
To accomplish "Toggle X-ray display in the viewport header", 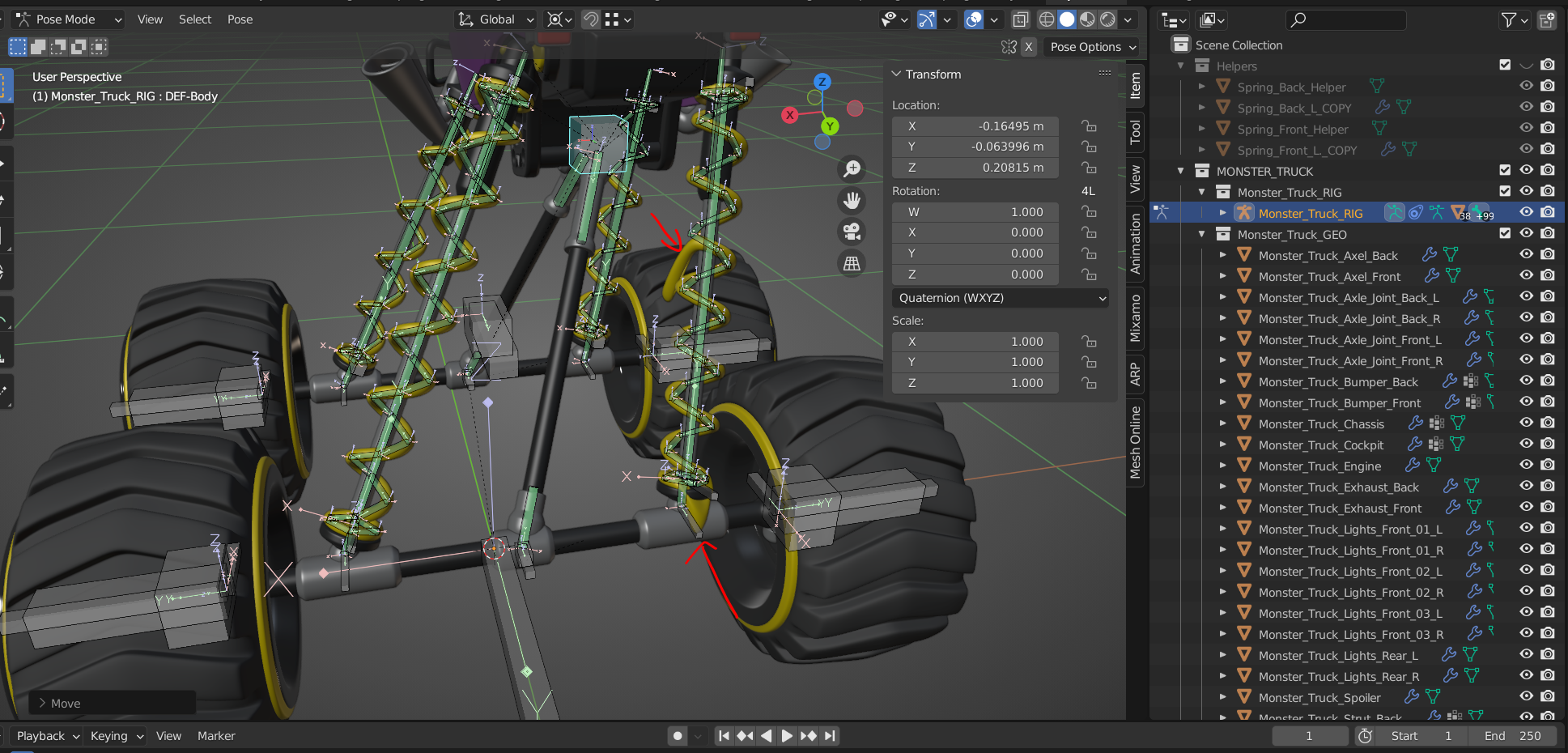I will pyautogui.click(x=1021, y=19).
